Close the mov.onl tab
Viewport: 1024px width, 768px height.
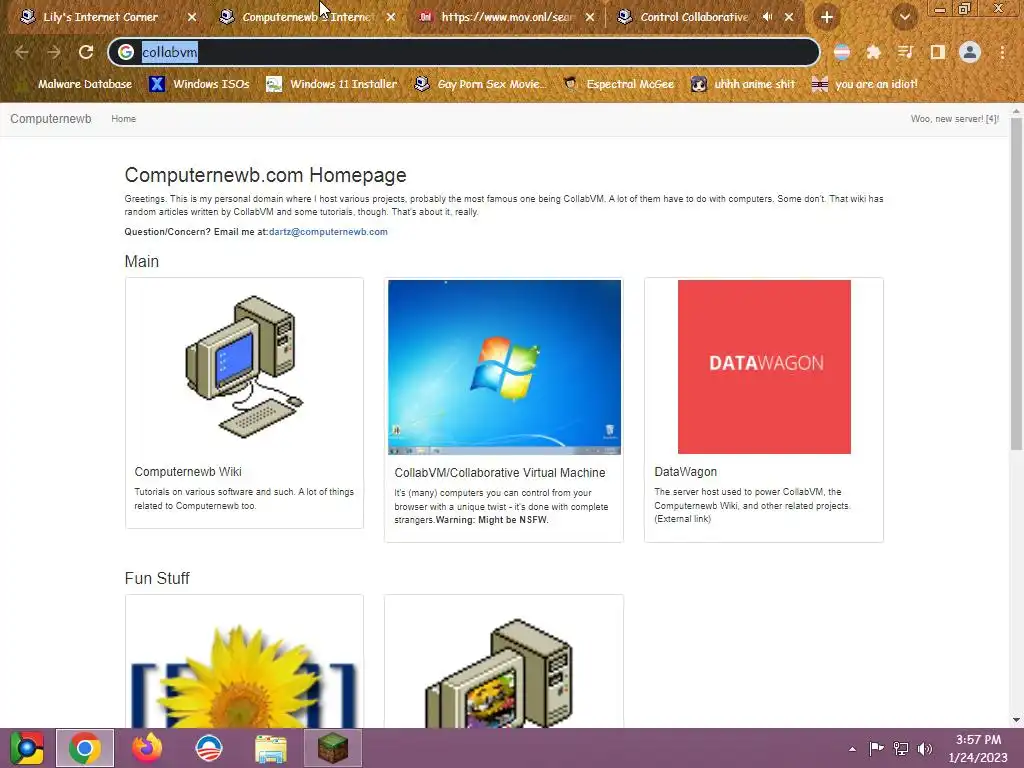(590, 17)
